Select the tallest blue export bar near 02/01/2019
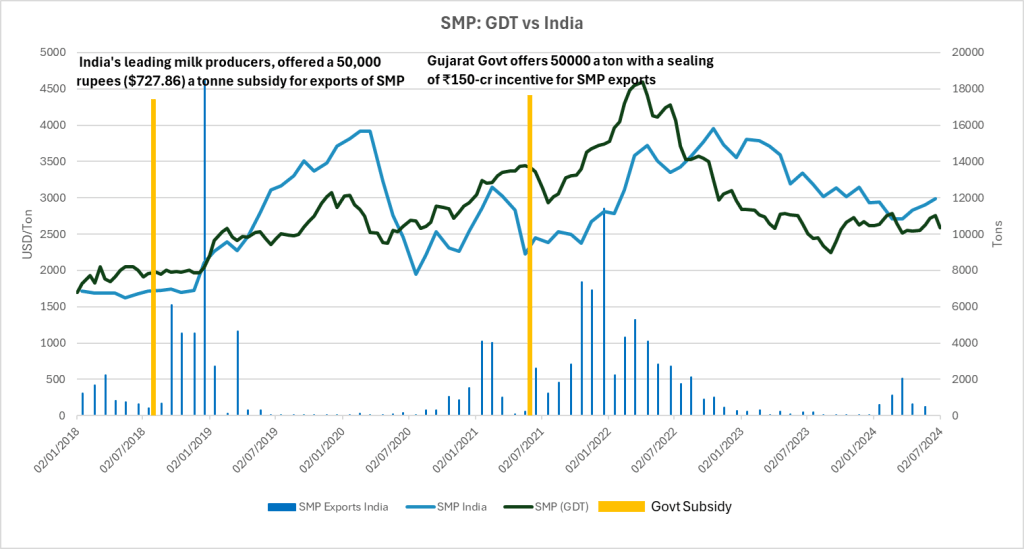The height and width of the screenshot is (549, 1024). (205, 250)
